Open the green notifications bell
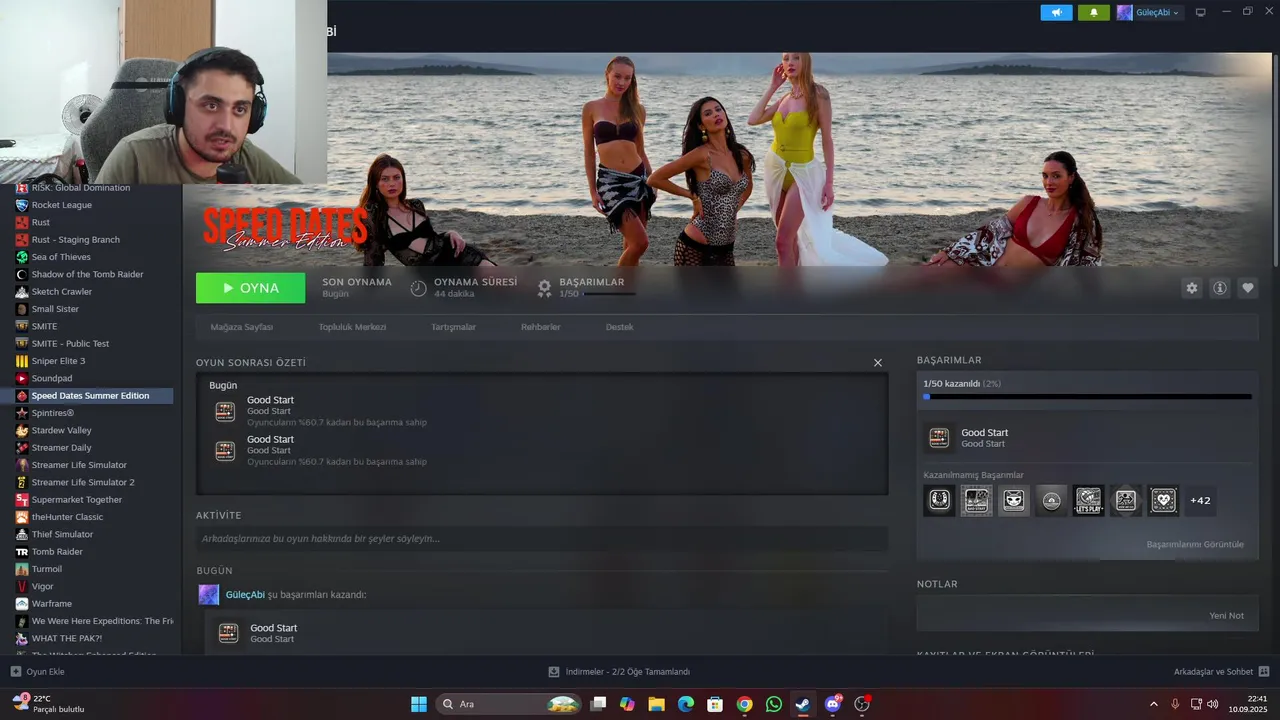 click(1094, 13)
